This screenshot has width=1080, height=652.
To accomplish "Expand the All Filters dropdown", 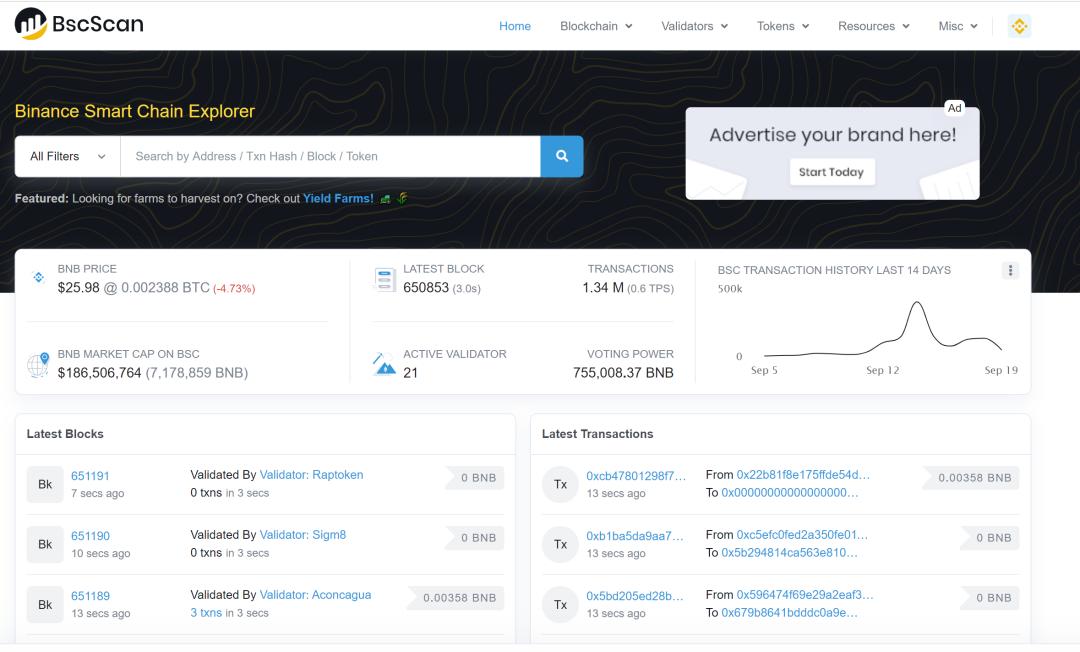I will tap(67, 156).
